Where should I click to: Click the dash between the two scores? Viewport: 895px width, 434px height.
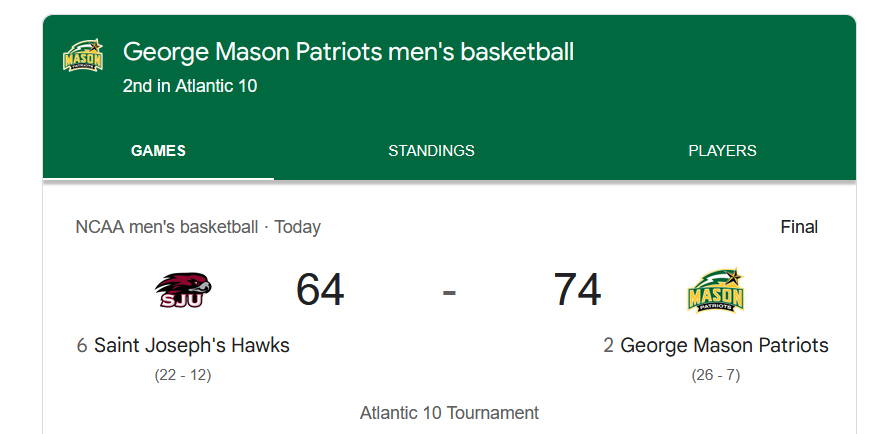tap(449, 291)
